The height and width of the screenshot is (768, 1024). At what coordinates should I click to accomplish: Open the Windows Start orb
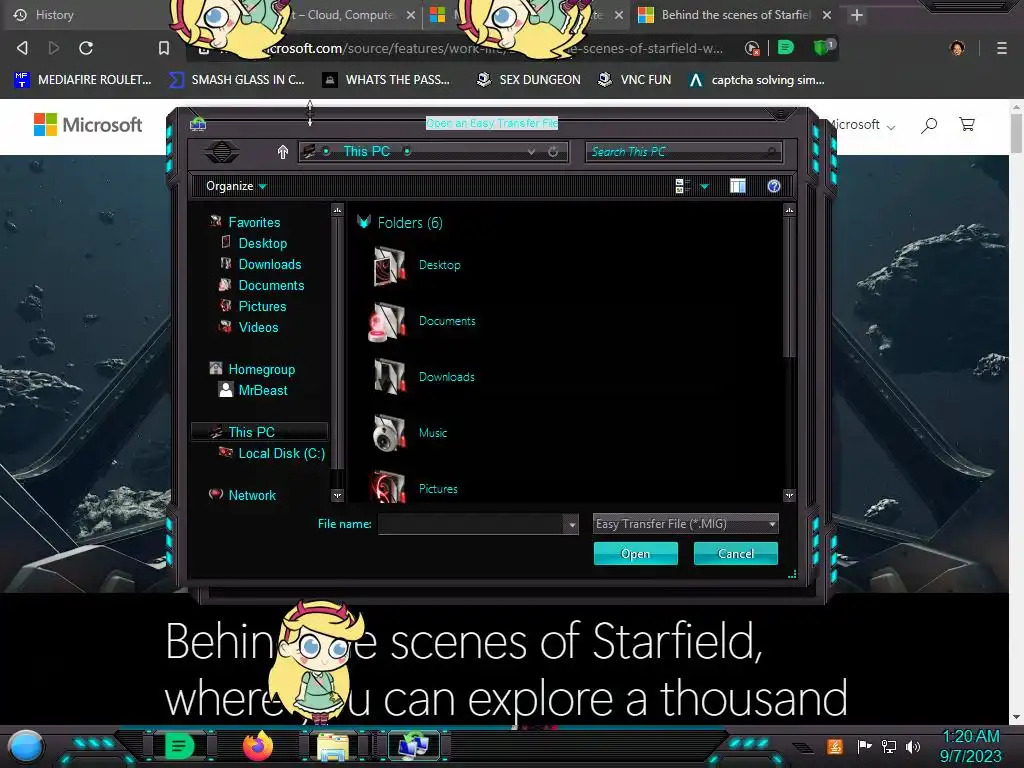[26, 746]
